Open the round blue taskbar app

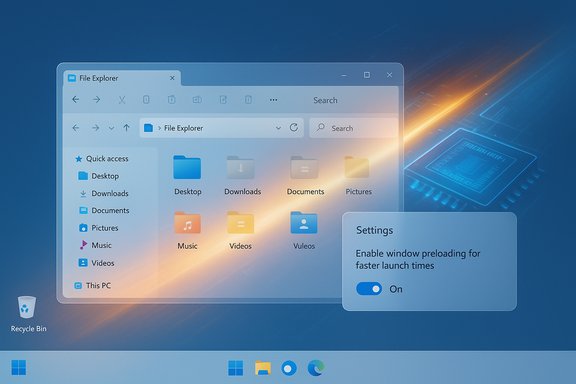tap(289, 368)
